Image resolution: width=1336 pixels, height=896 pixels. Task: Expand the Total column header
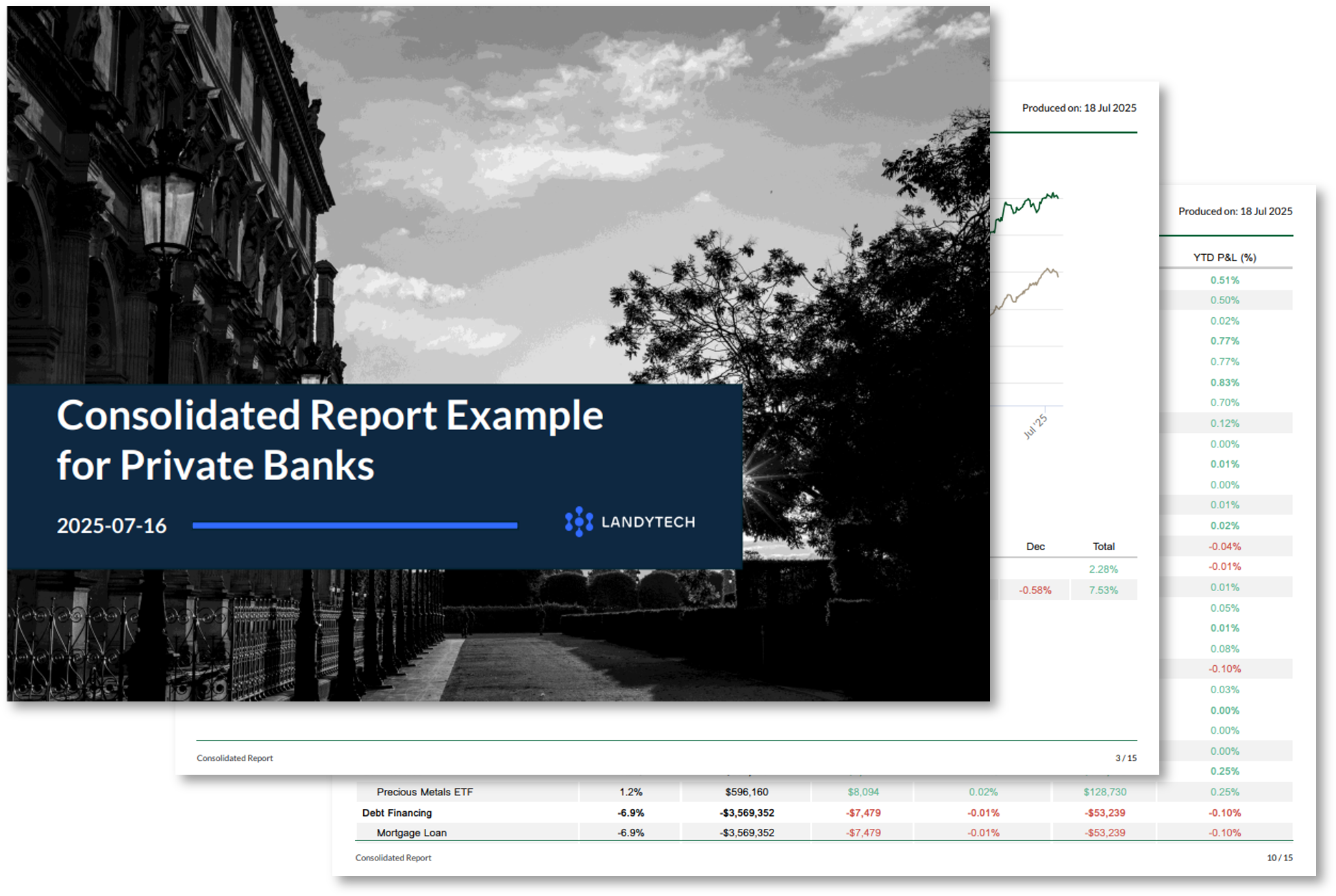tap(1104, 546)
